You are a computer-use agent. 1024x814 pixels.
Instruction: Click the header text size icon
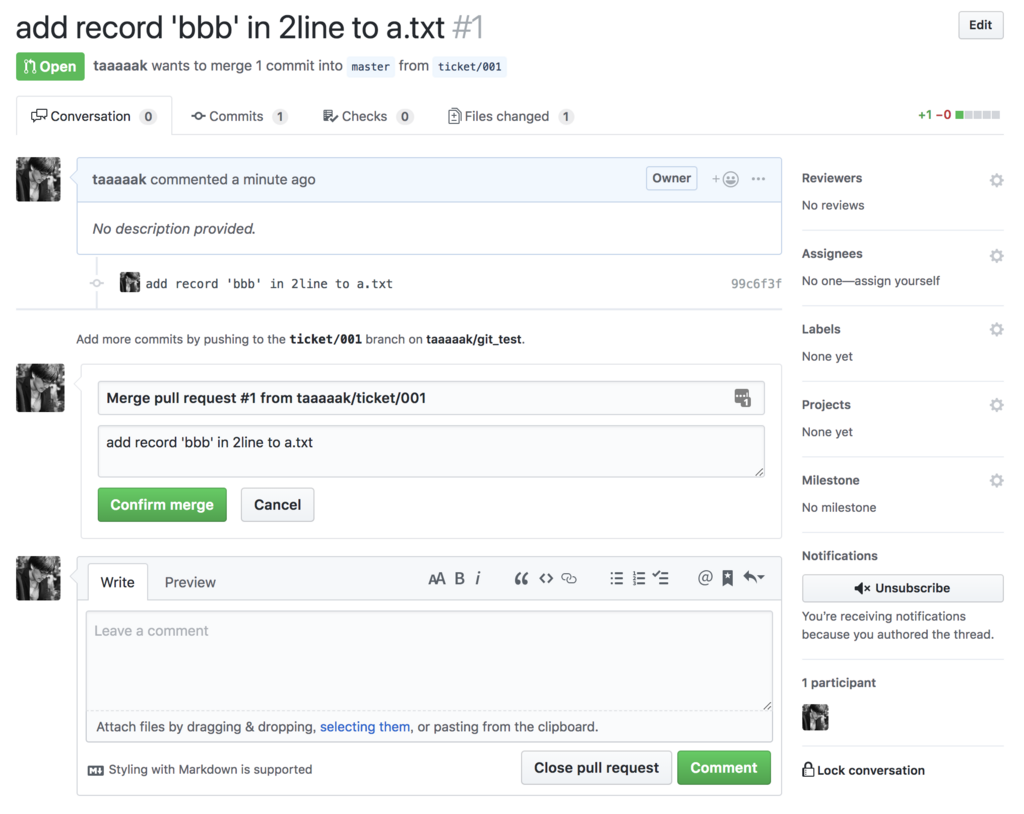[436, 579]
